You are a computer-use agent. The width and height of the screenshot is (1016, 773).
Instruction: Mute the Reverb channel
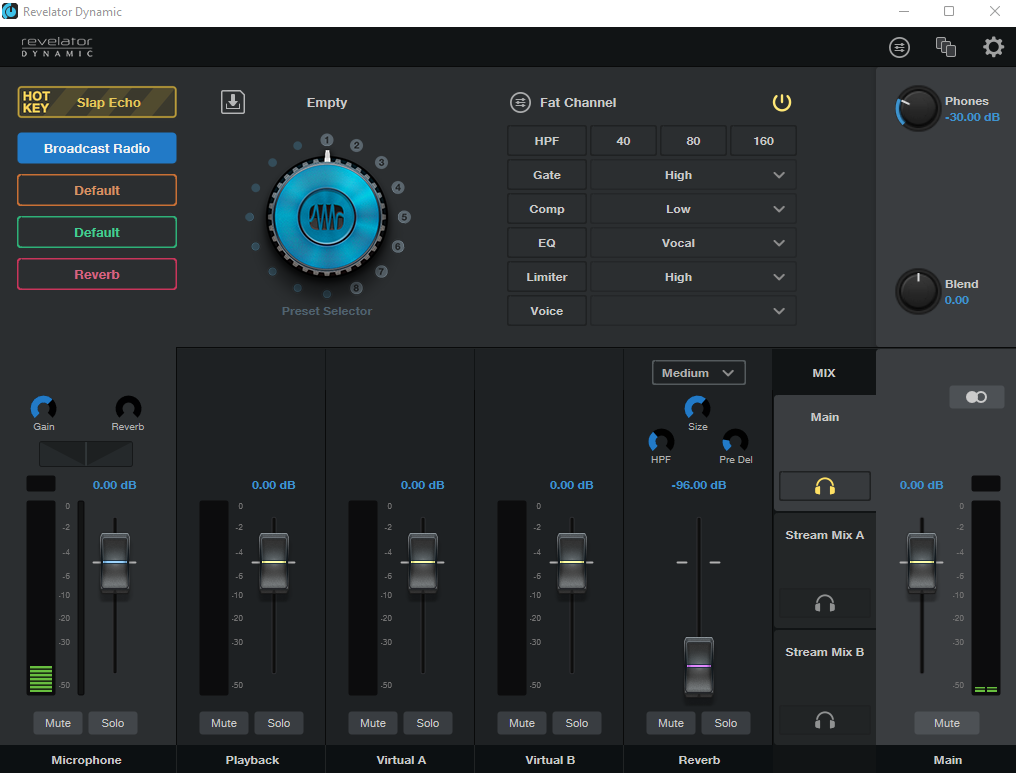pyautogui.click(x=671, y=722)
